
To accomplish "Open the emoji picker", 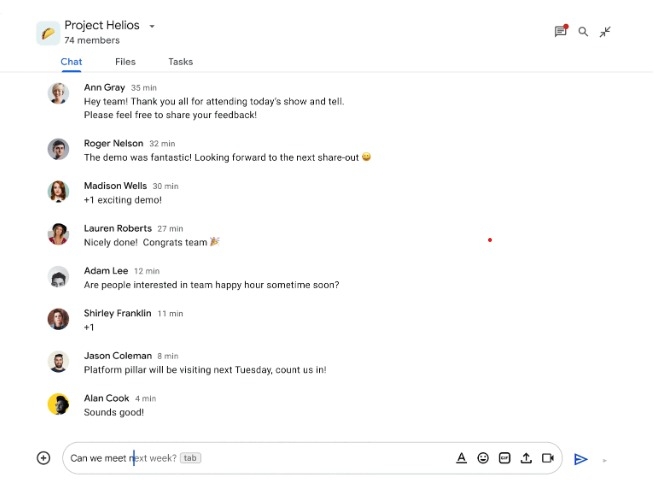I will (483, 458).
